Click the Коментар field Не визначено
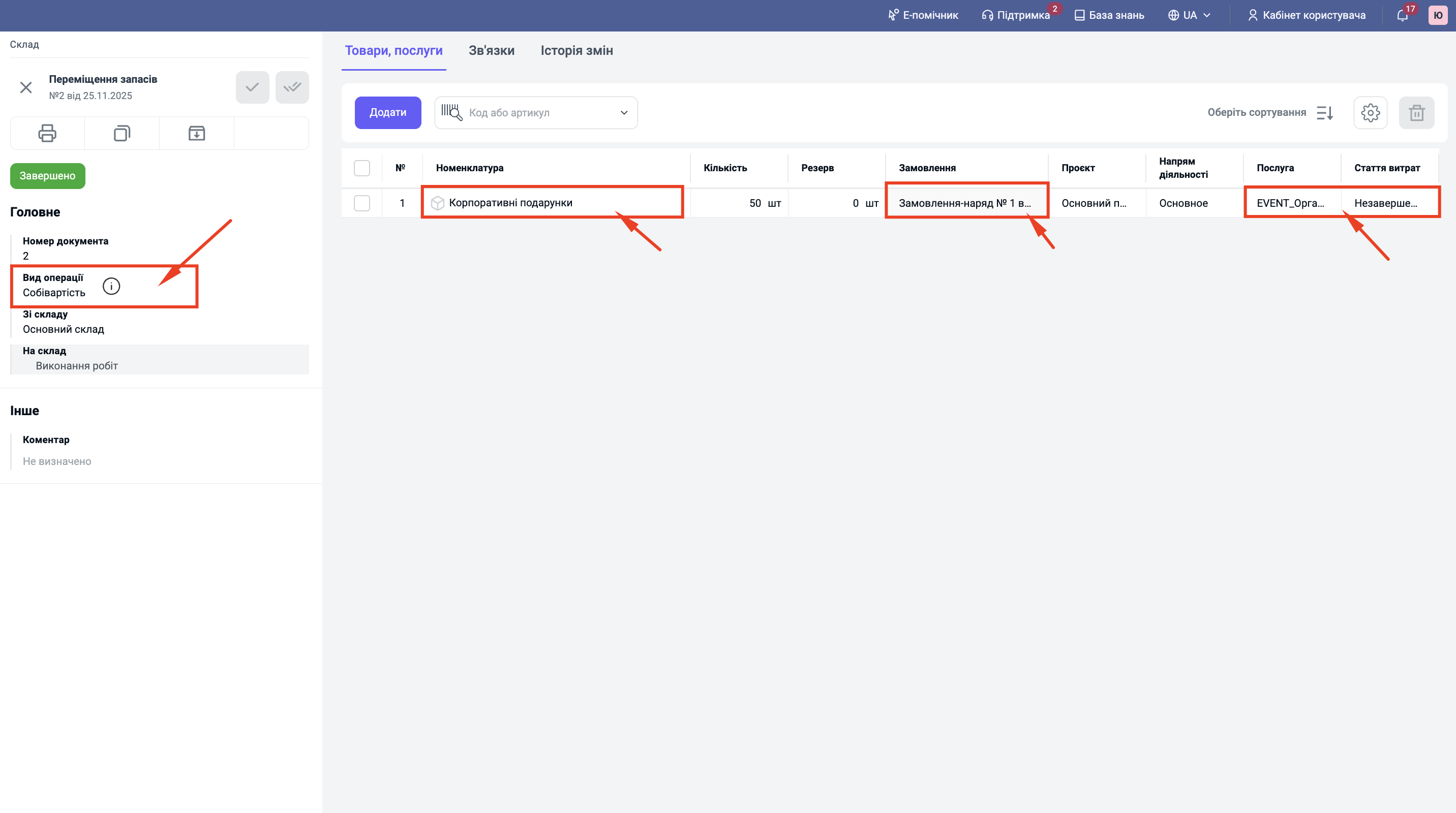The width and height of the screenshot is (1456, 813). pyautogui.click(x=57, y=461)
